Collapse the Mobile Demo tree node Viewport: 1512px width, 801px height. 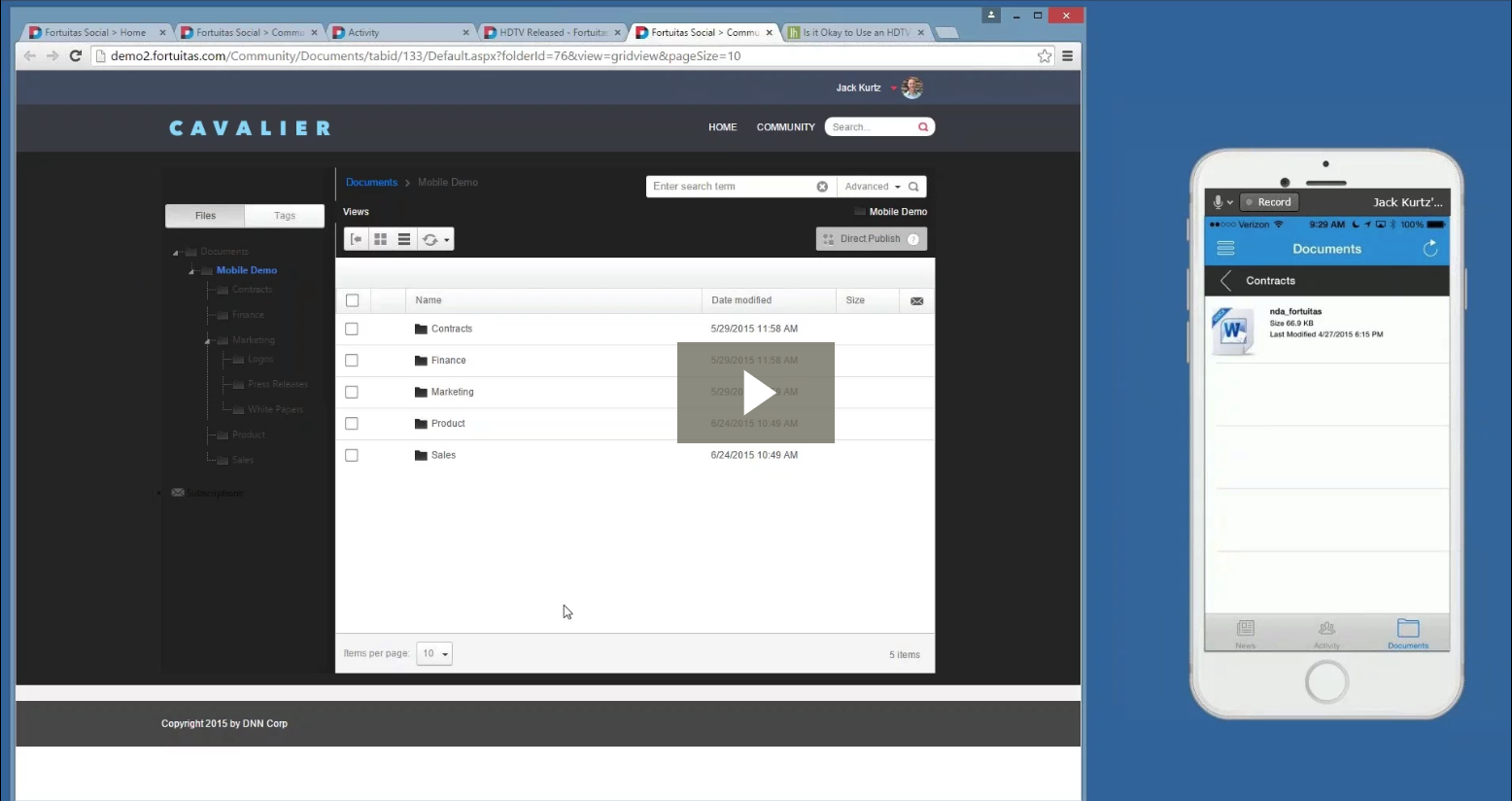click(191, 271)
